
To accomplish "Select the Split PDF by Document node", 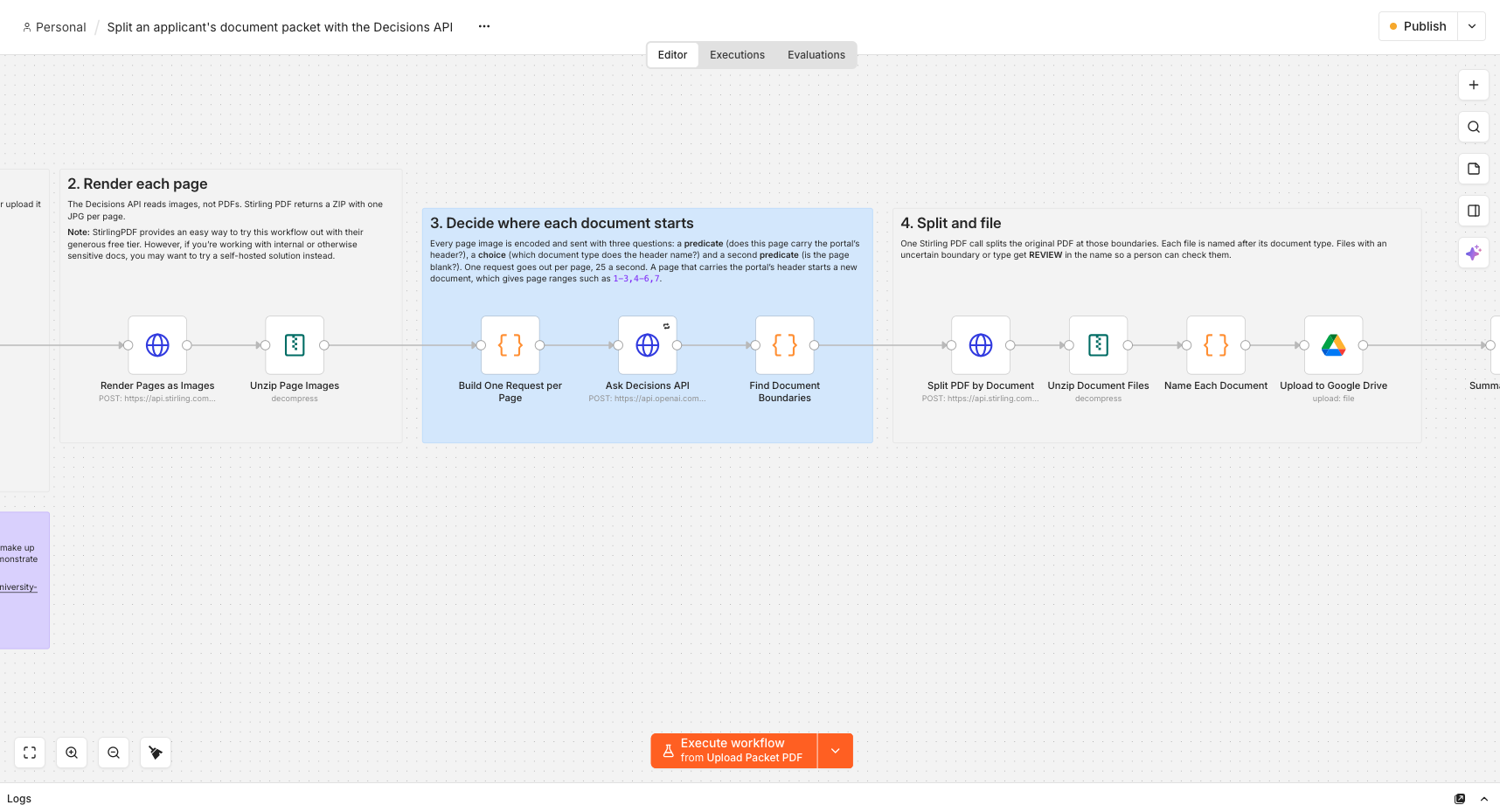I will point(981,345).
